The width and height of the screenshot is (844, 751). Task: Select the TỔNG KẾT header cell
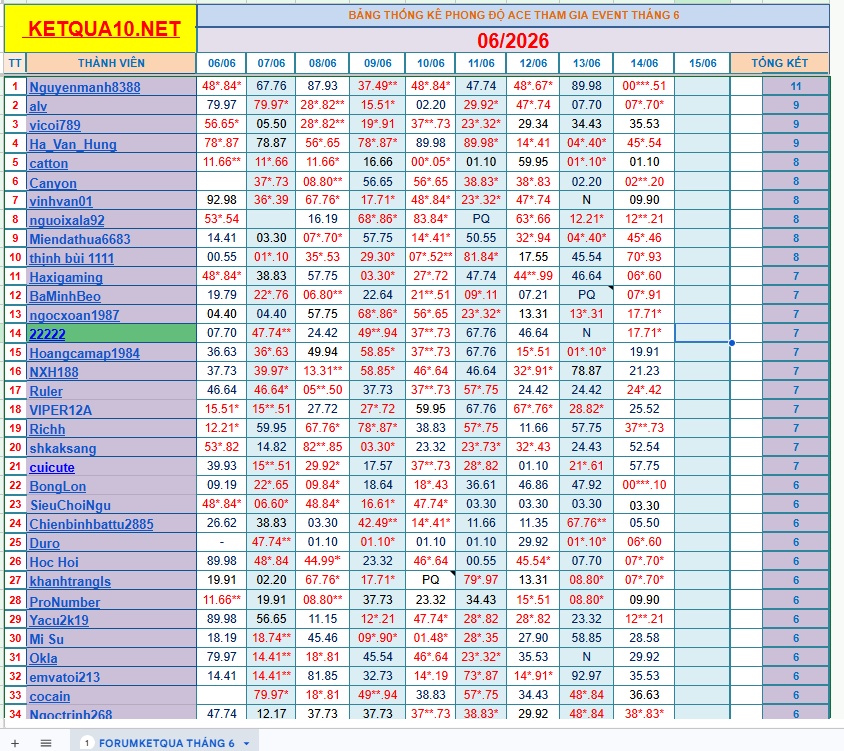coord(779,63)
